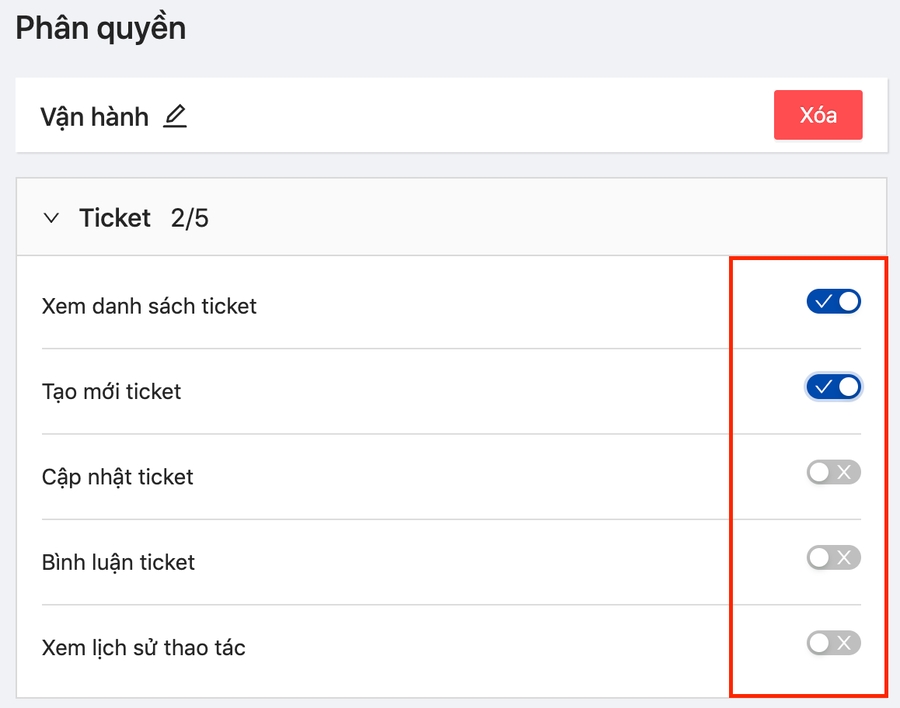The width and height of the screenshot is (900, 708).
Task: Enable the Cập nhật ticket toggle
Action: 833,472
